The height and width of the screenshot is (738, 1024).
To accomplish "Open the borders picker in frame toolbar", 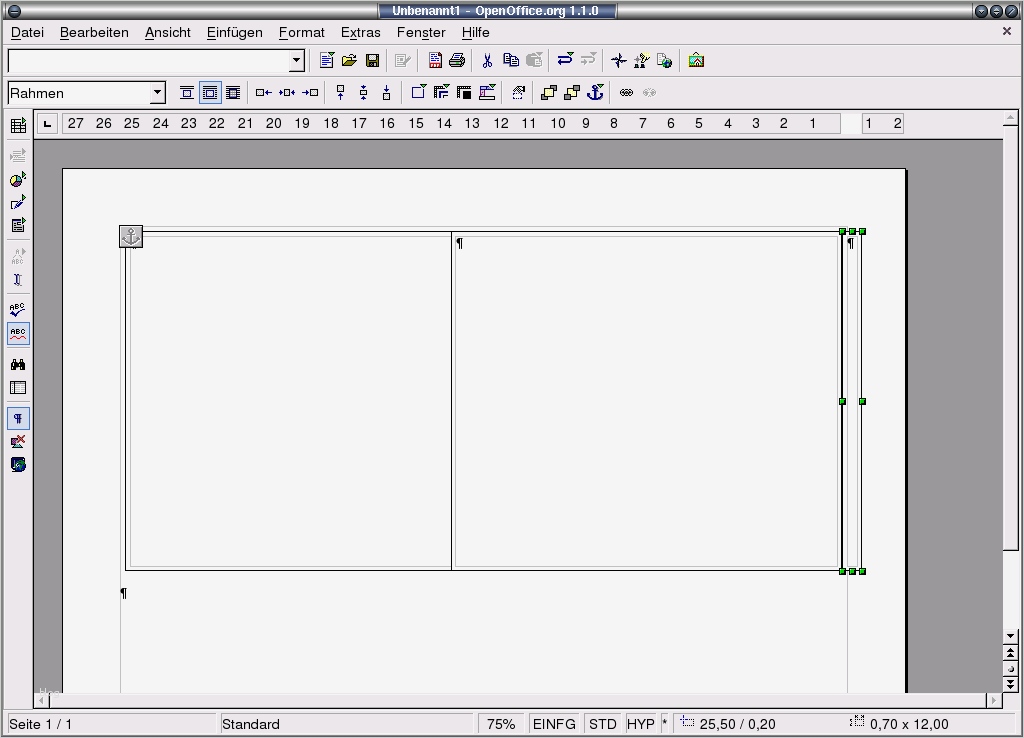I will [x=418, y=93].
